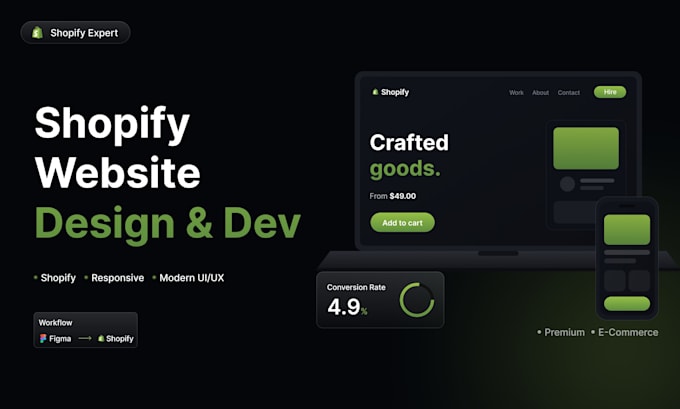
Task: Click the Conversion Rate progress ring
Action: point(417,300)
